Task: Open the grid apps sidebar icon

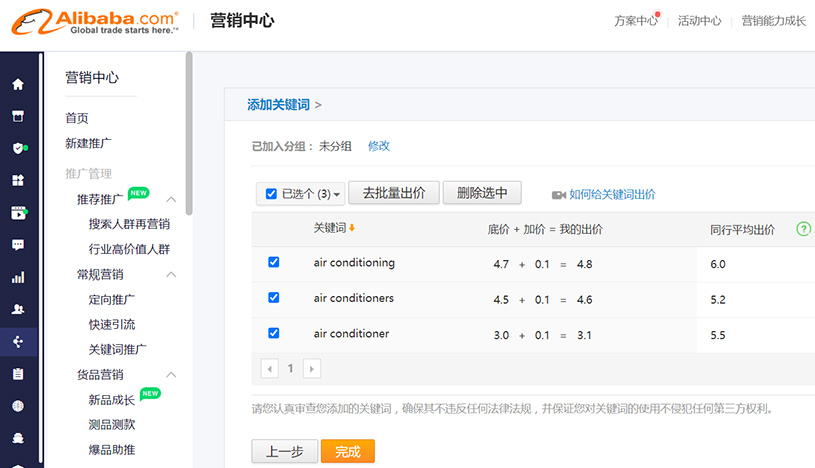Action: click(18, 180)
